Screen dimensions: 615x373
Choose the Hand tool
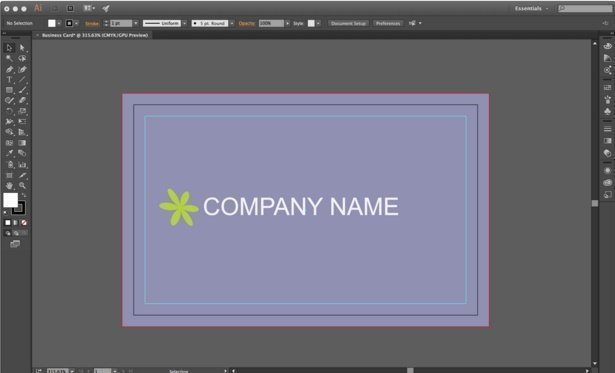[x=9, y=186]
